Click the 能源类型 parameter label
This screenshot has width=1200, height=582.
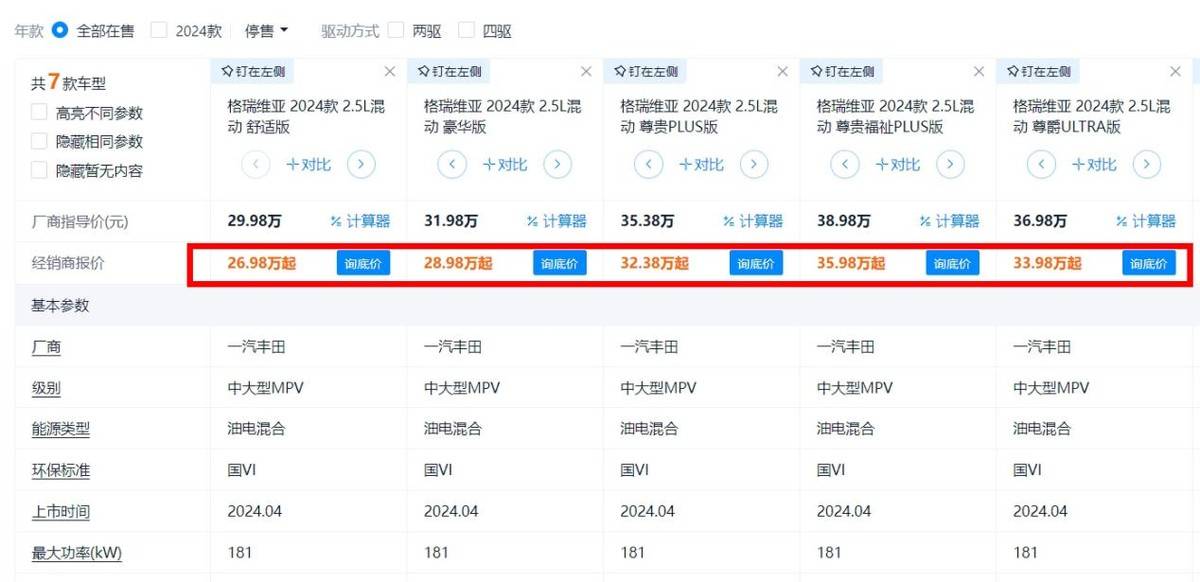[x=61, y=429]
